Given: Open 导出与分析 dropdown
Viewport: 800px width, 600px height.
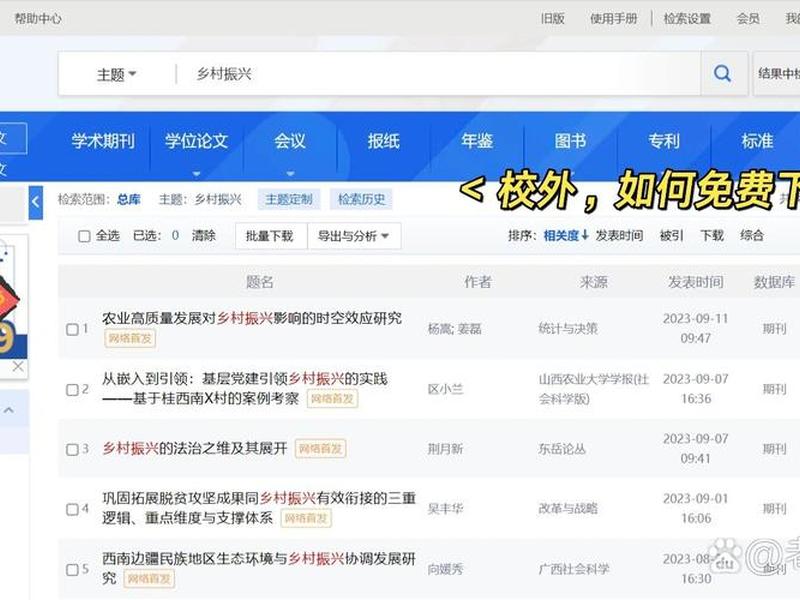Looking at the screenshot, I should tap(354, 236).
